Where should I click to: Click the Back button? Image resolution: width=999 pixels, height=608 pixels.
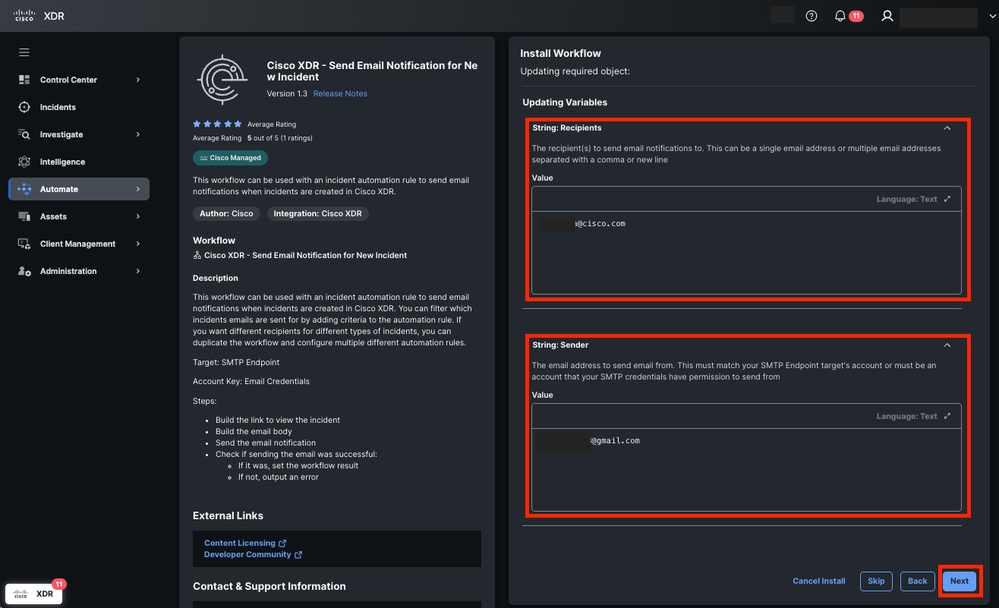(917, 581)
